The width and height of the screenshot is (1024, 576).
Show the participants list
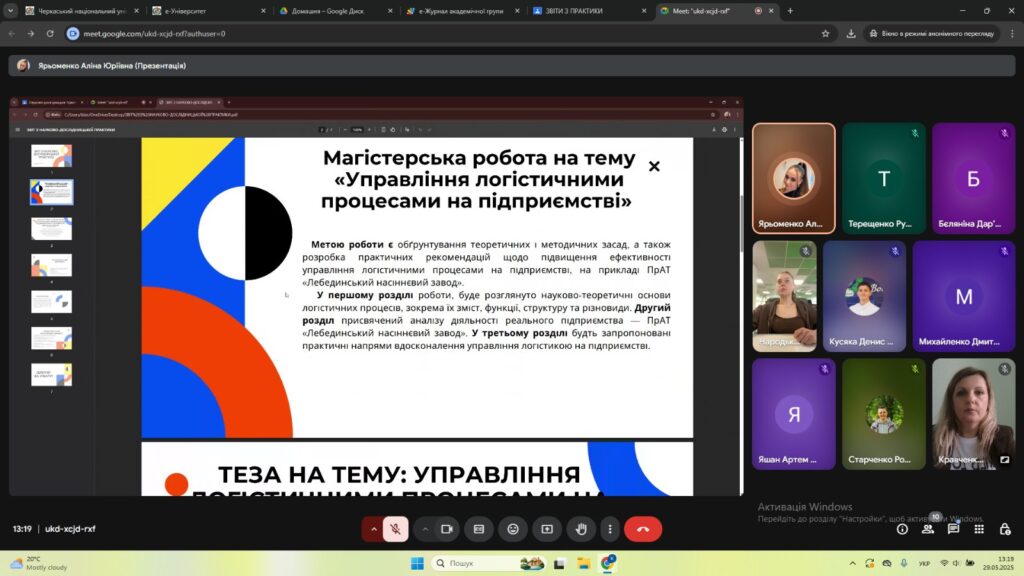(928, 529)
